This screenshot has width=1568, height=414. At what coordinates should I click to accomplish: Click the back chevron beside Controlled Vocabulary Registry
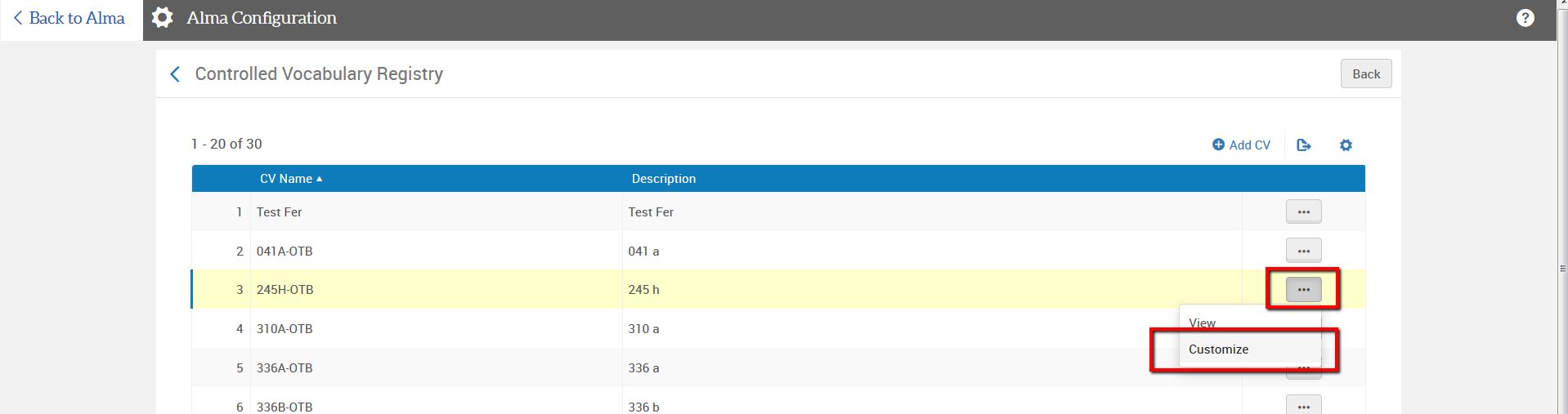[175, 74]
